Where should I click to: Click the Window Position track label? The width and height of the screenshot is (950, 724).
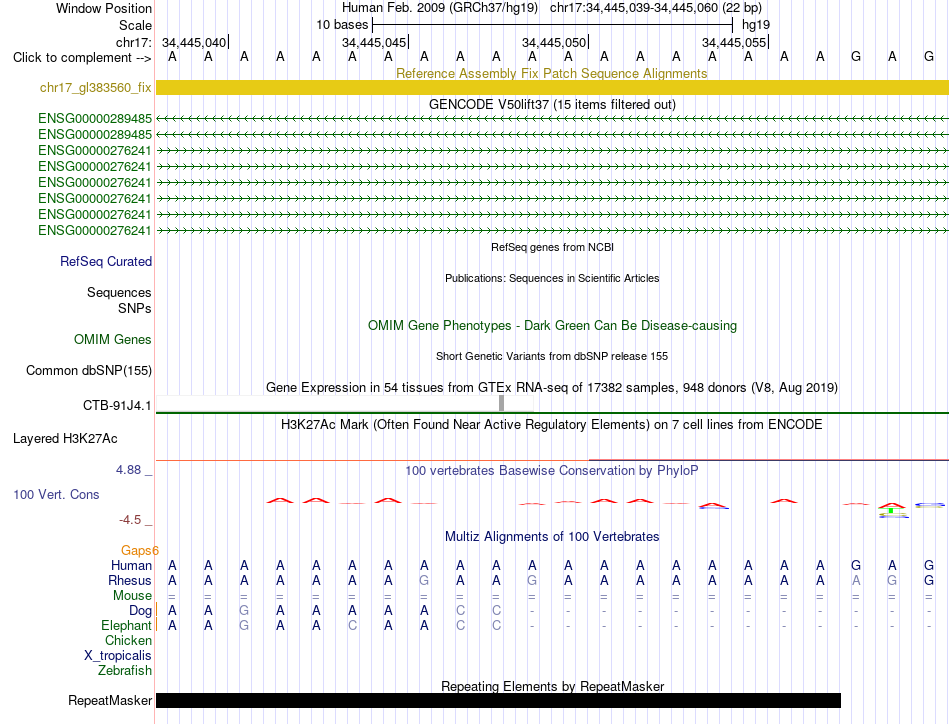(104, 8)
